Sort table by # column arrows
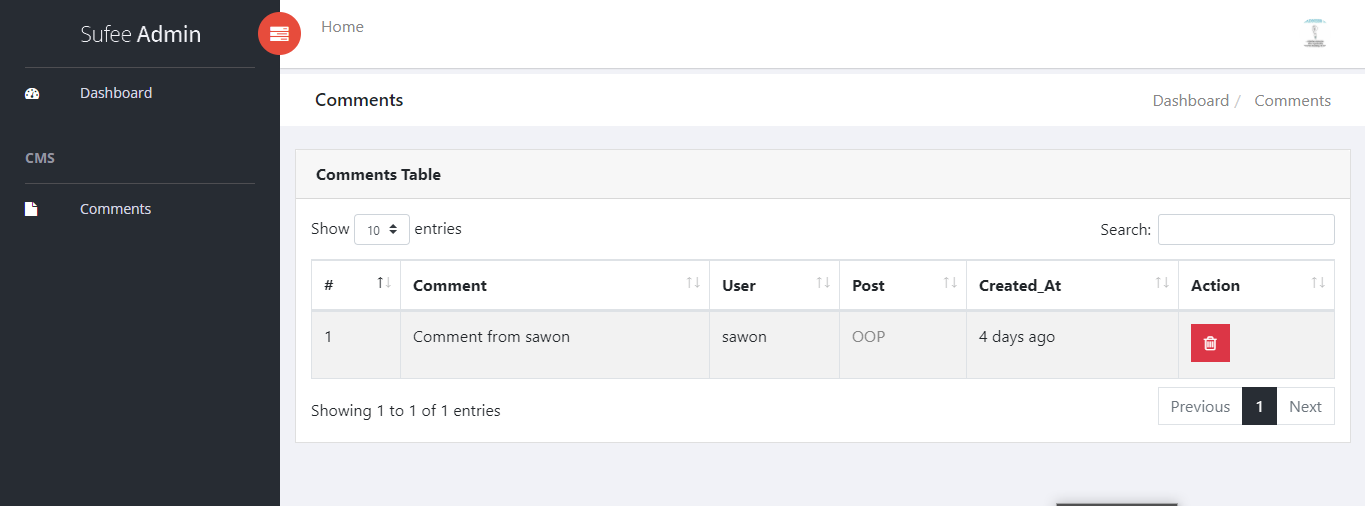This screenshot has height=506, width=1365. [x=384, y=284]
